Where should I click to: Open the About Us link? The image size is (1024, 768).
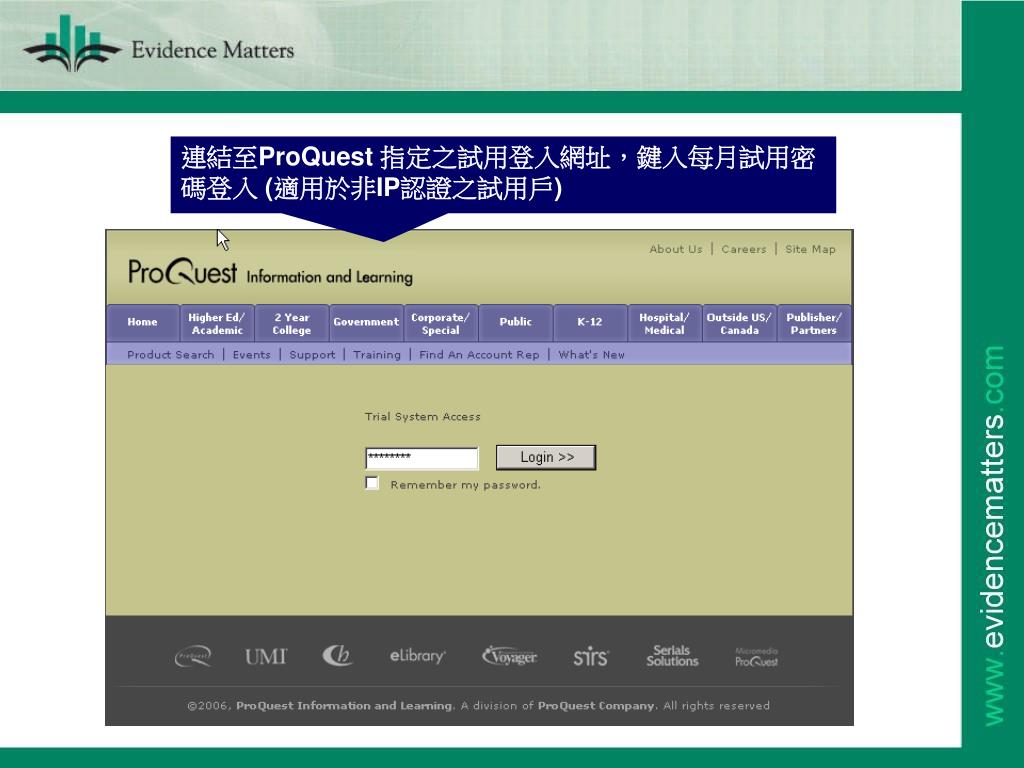[676, 249]
